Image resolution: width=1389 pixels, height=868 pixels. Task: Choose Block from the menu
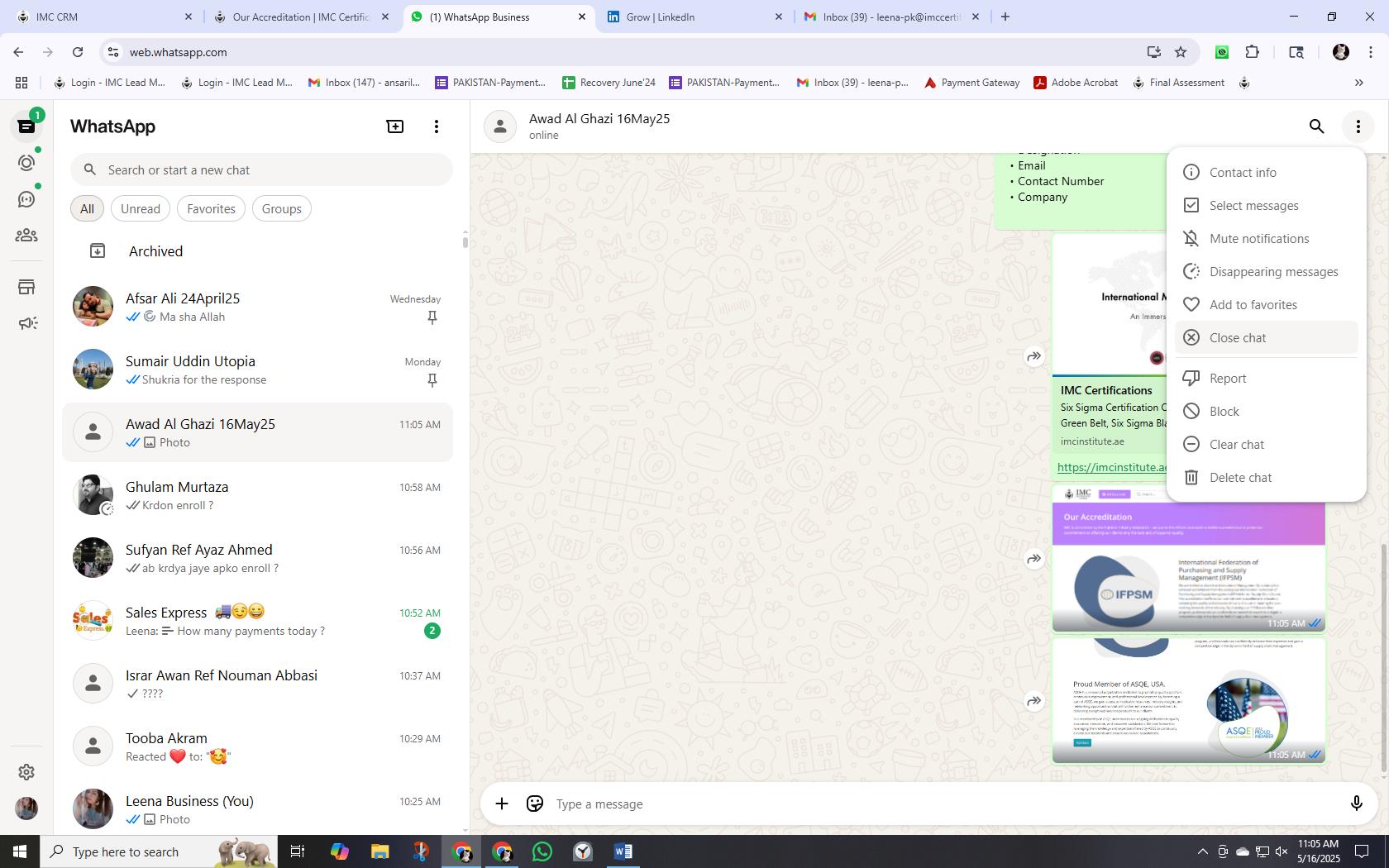coord(1266,411)
